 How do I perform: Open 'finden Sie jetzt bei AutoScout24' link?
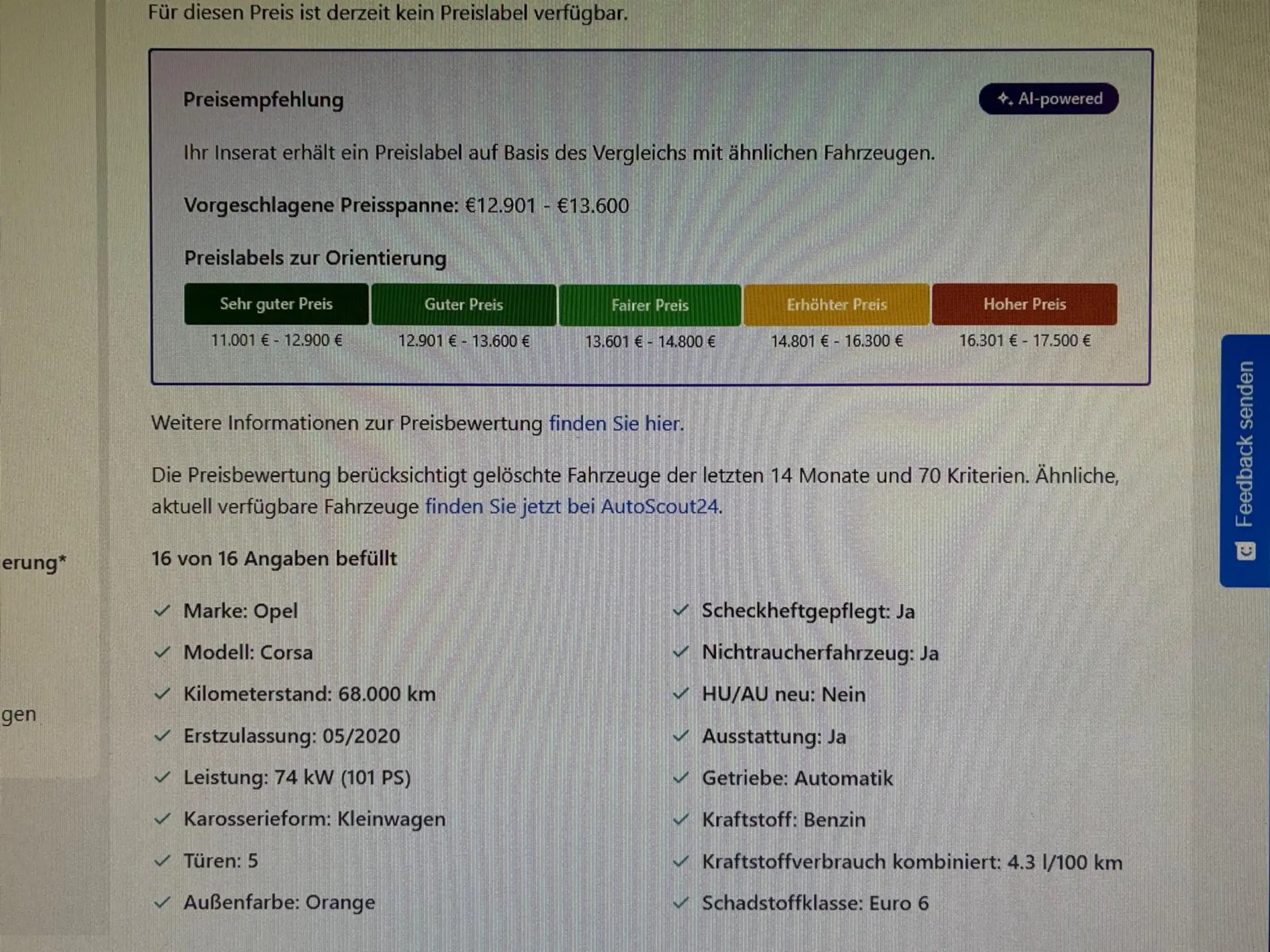coord(572,507)
